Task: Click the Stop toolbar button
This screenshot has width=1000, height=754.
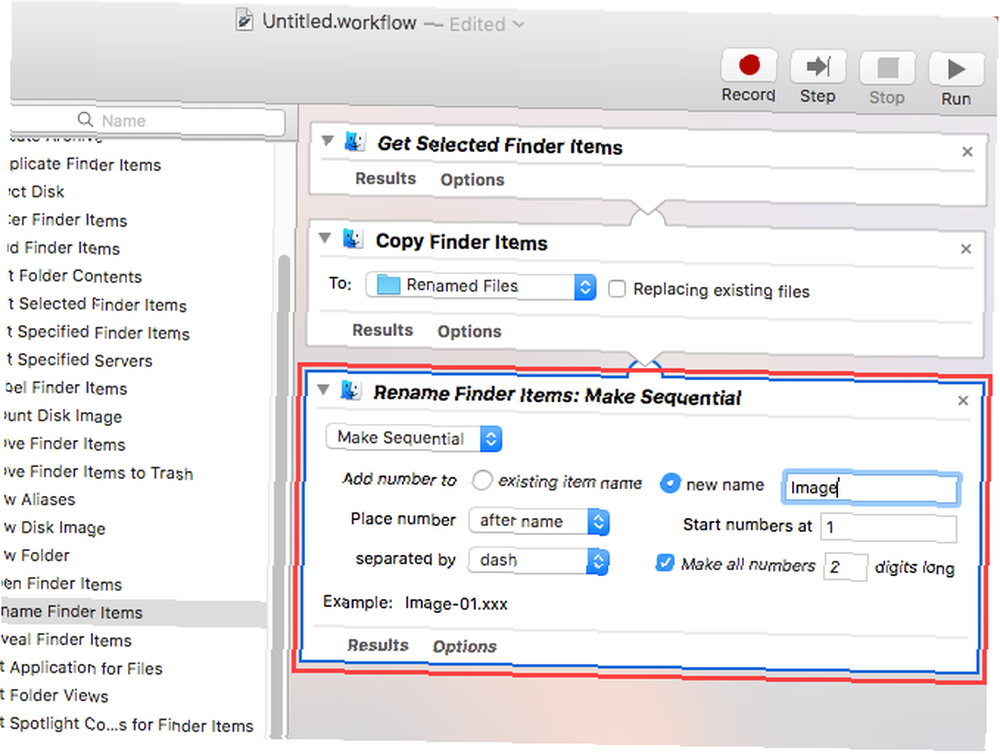Action: [887, 68]
